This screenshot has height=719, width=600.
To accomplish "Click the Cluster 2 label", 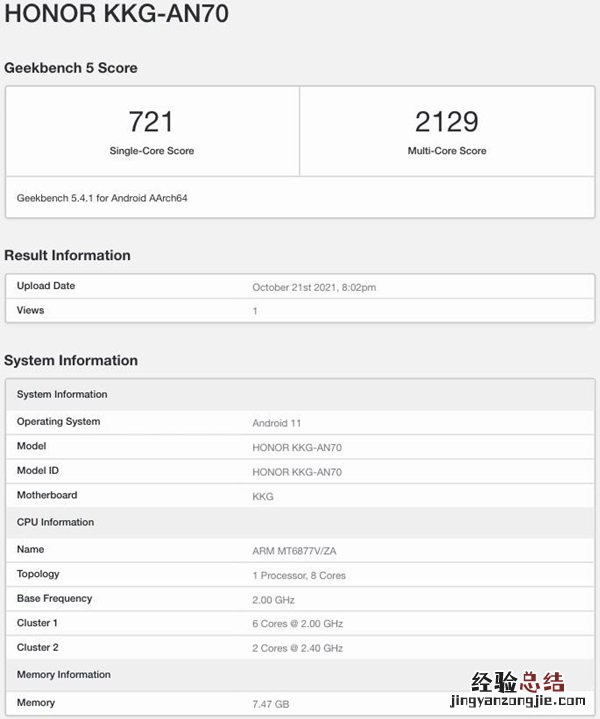I will coord(38,647).
